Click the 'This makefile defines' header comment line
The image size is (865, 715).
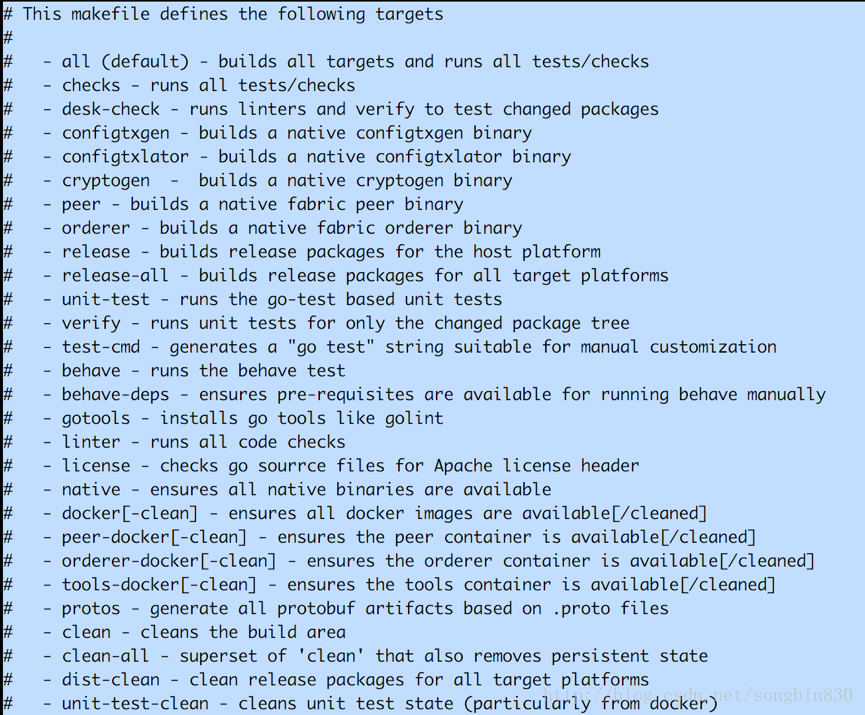pyautogui.click(x=232, y=14)
